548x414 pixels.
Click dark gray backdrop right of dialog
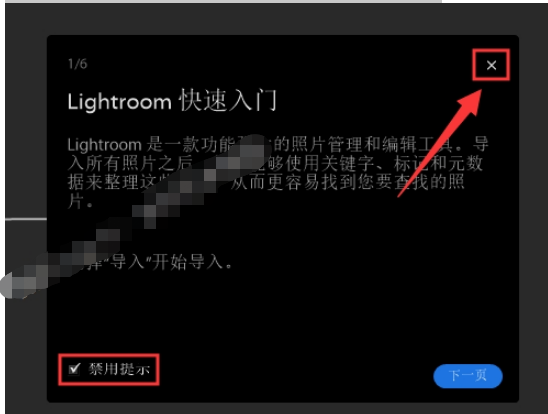tap(533, 217)
